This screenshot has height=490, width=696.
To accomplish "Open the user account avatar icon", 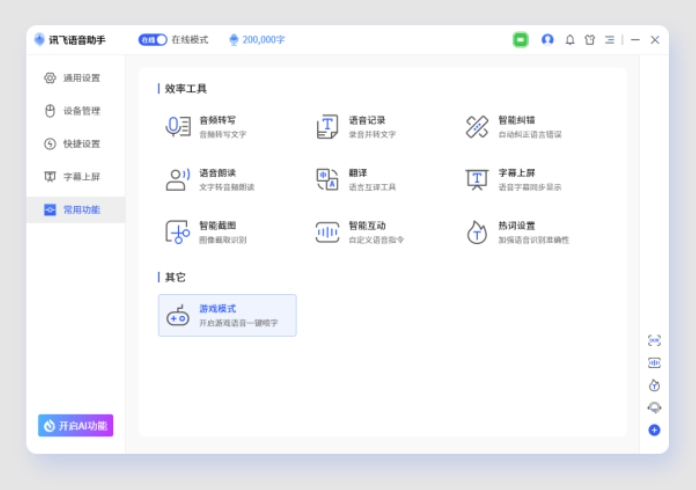I will [548, 40].
